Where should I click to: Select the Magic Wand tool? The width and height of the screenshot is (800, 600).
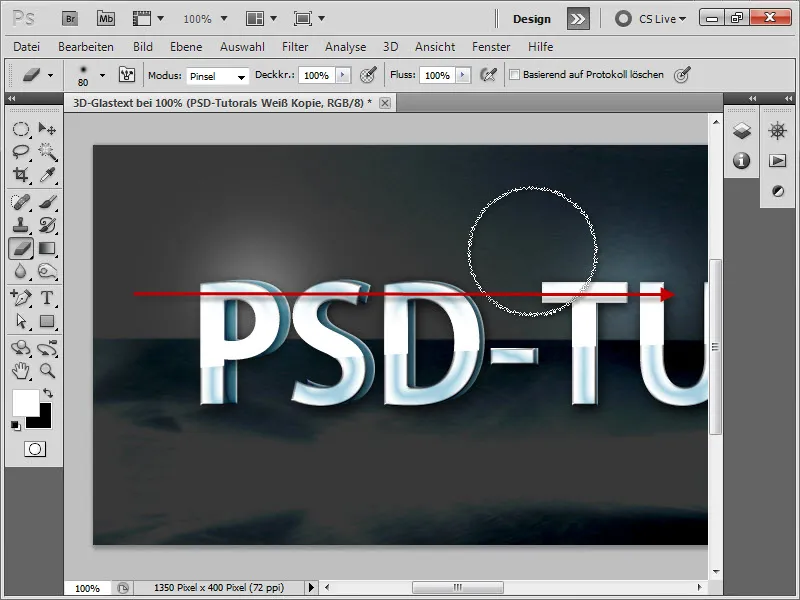[47, 152]
